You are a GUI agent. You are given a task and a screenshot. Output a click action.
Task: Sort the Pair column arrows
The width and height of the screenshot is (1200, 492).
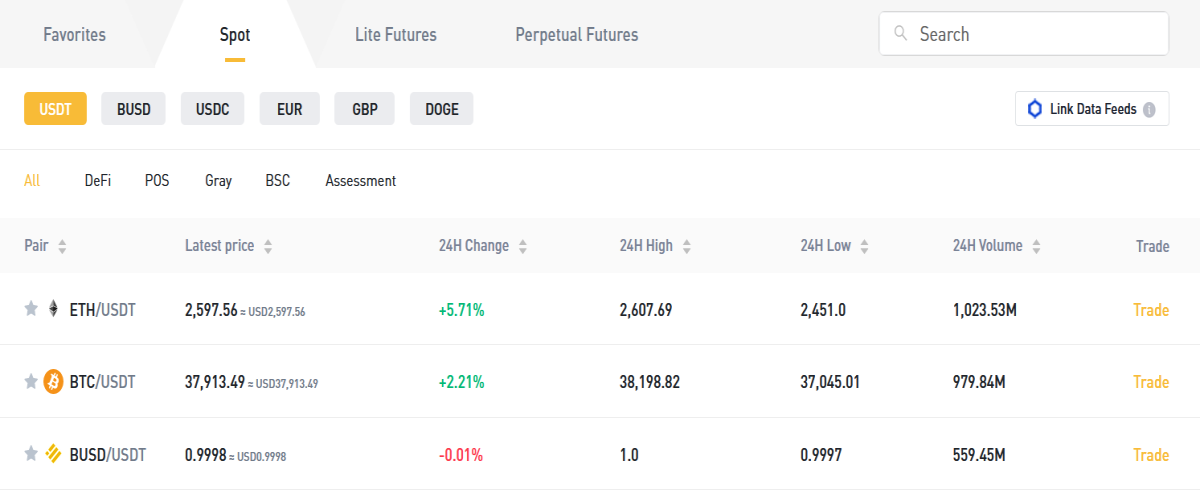62,246
